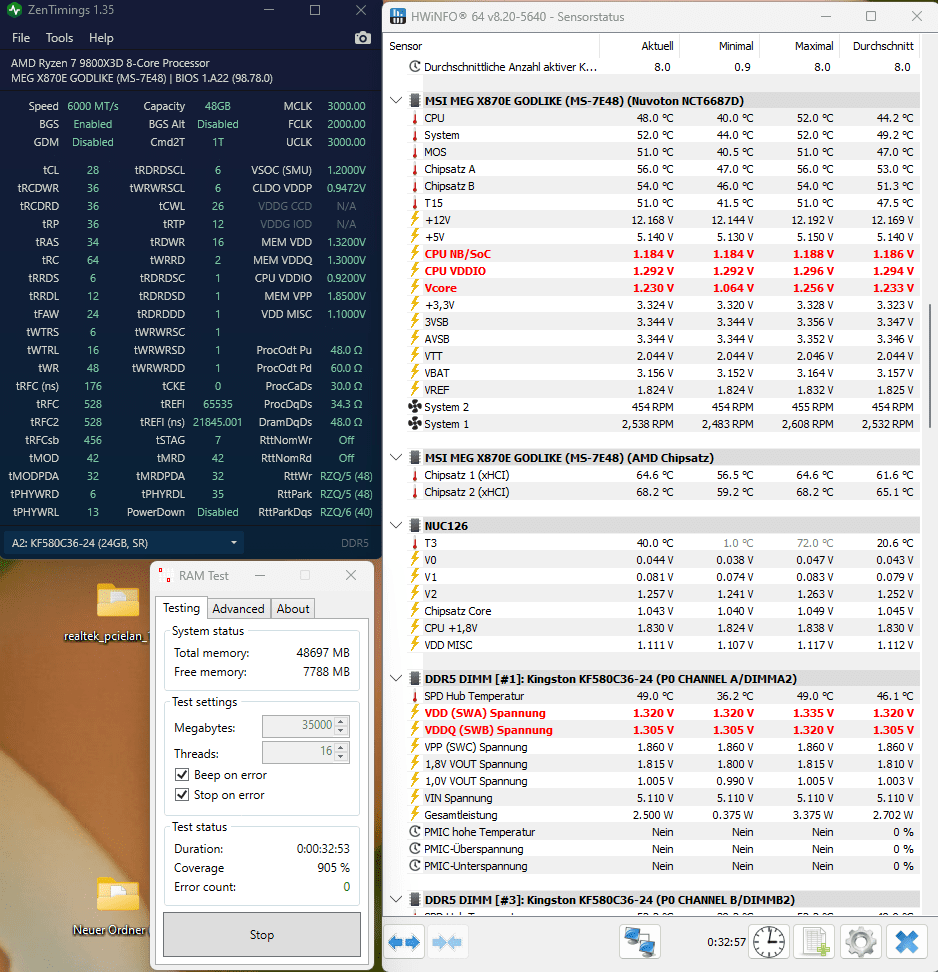Click the Aktuell column header
The height and width of the screenshot is (972, 938).
click(x=640, y=46)
